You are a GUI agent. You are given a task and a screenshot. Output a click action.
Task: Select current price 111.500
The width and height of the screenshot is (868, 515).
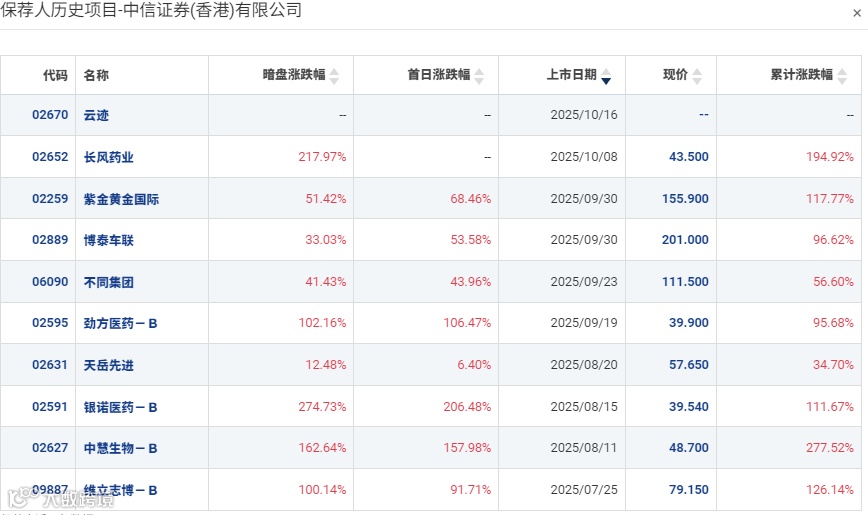coord(685,281)
